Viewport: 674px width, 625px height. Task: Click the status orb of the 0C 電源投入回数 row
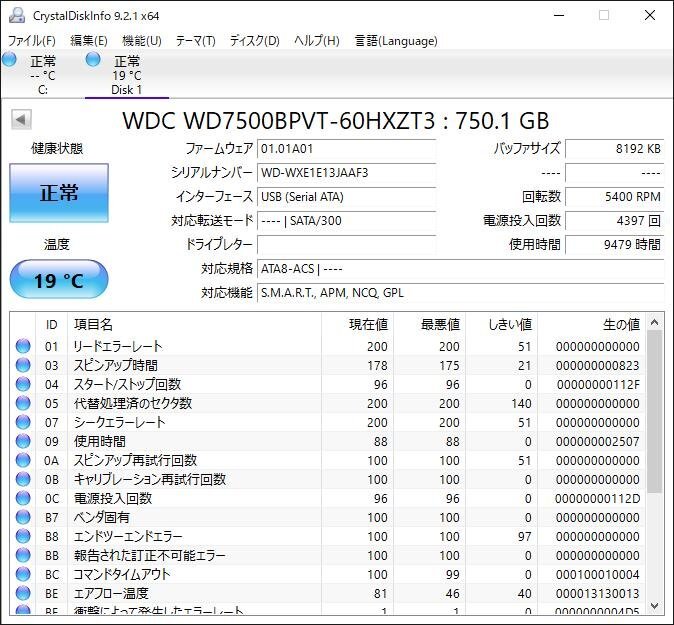(23, 498)
